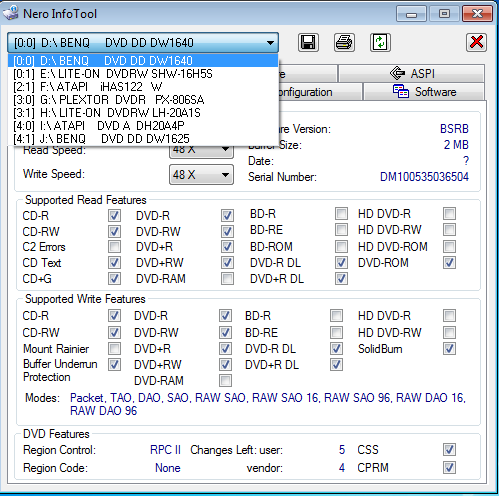The image size is (499, 496).
Task: Select highlighted D:\ BENQ DW1640 list entry
Action: coord(143,61)
